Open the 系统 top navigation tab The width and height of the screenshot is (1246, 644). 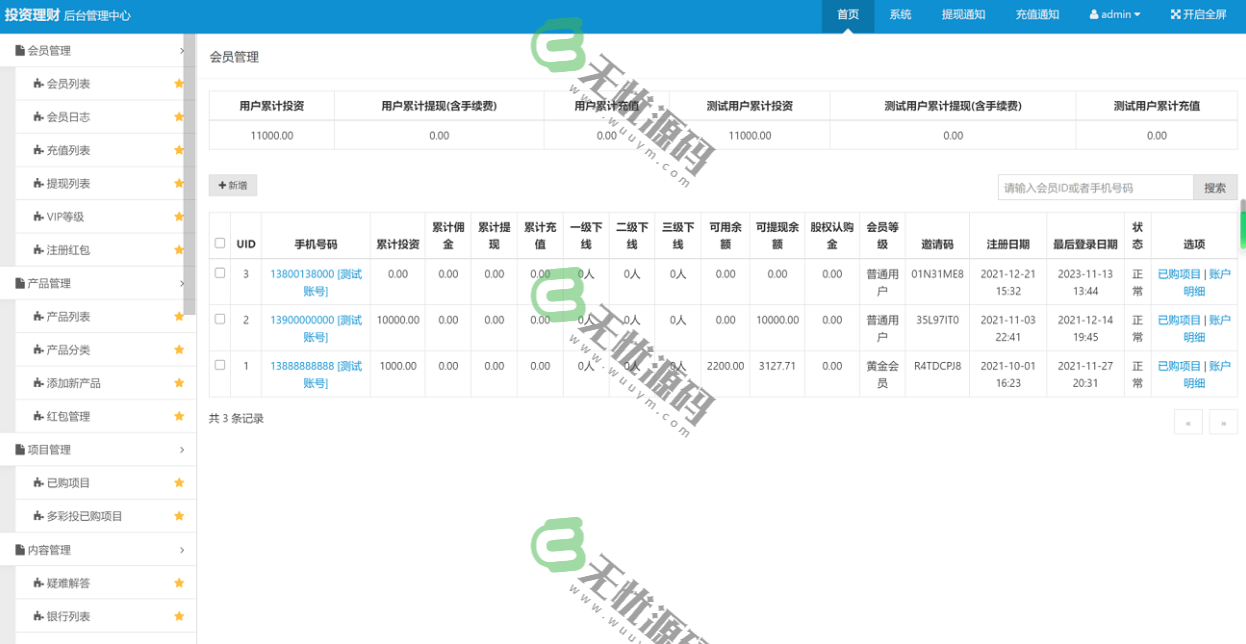(x=900, y=15)
